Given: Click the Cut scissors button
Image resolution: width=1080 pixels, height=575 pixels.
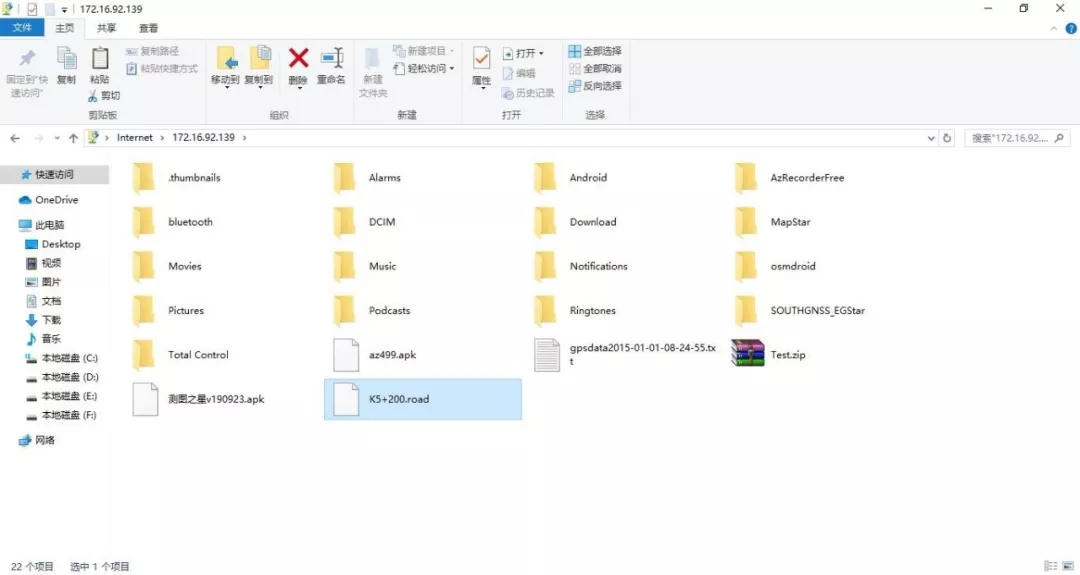Looking at the screenshot, I should point(103,96).
